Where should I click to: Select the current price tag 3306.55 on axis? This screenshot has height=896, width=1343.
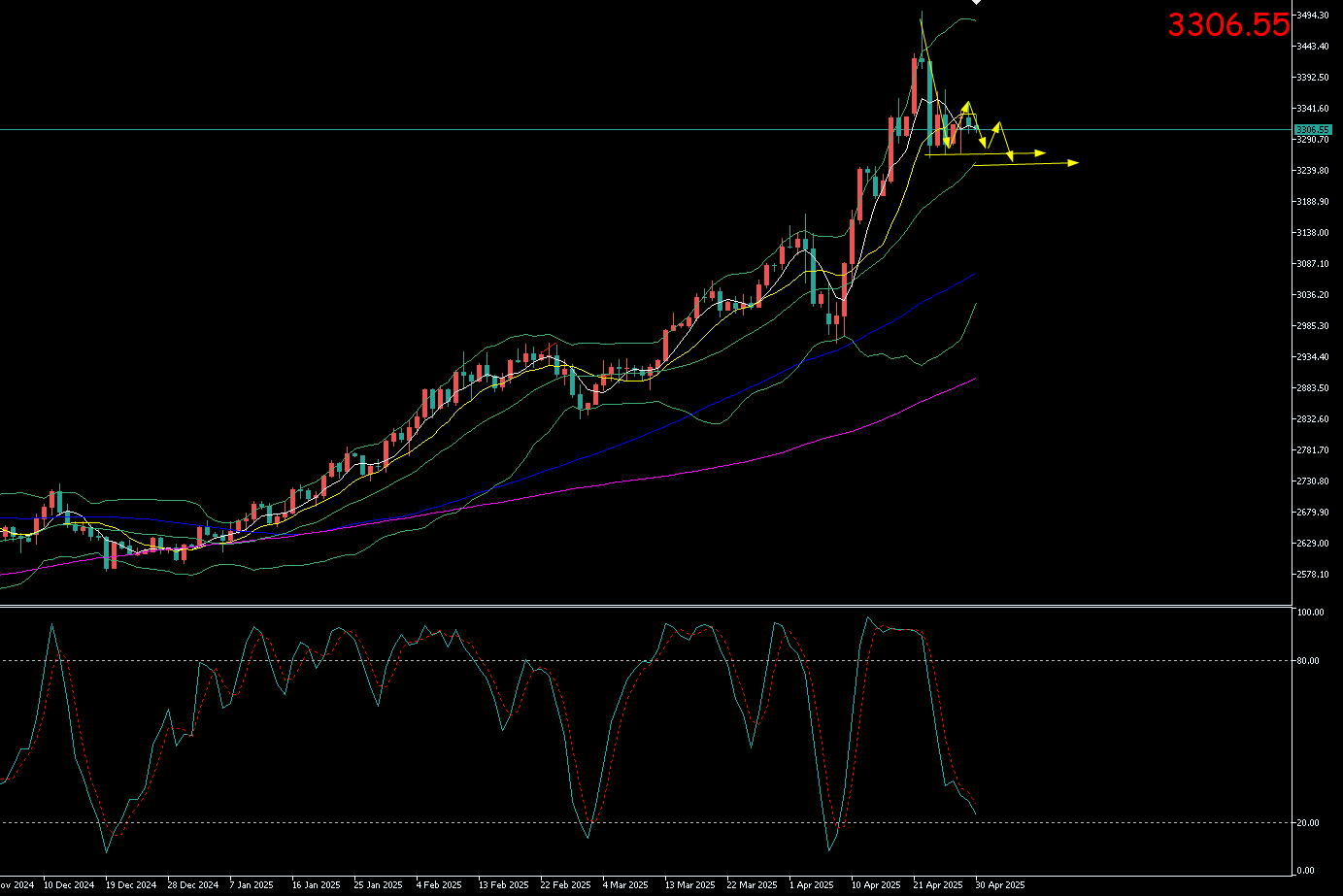click(1311, 129)
